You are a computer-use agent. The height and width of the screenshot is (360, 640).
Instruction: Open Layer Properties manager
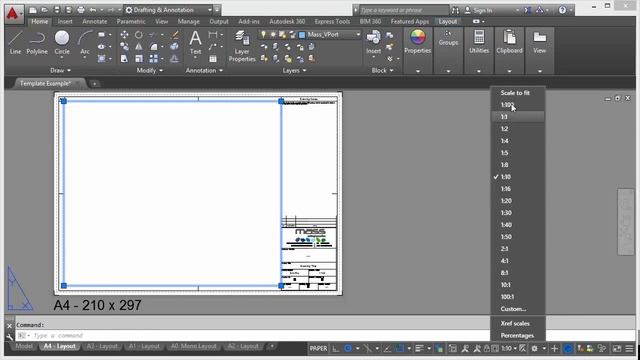click(242, 46)
